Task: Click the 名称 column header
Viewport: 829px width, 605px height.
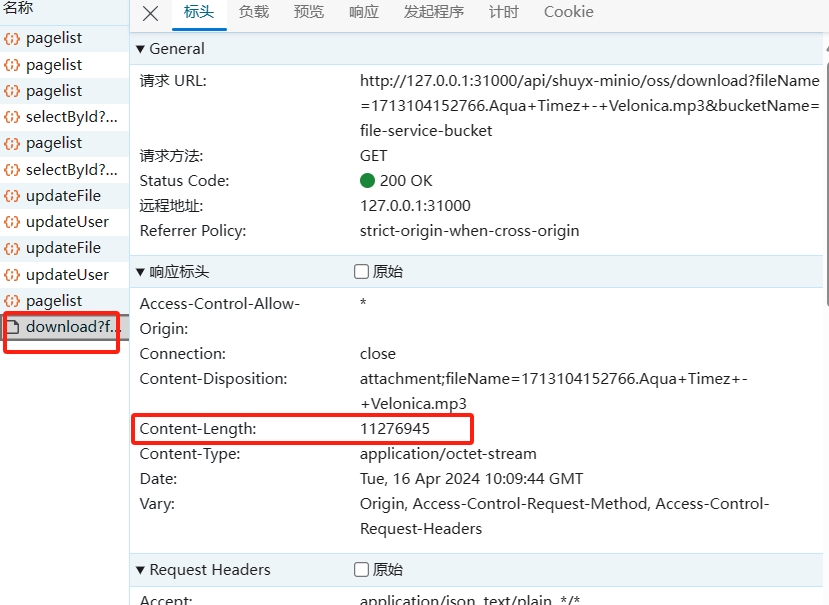Action: tap(18, 8)
